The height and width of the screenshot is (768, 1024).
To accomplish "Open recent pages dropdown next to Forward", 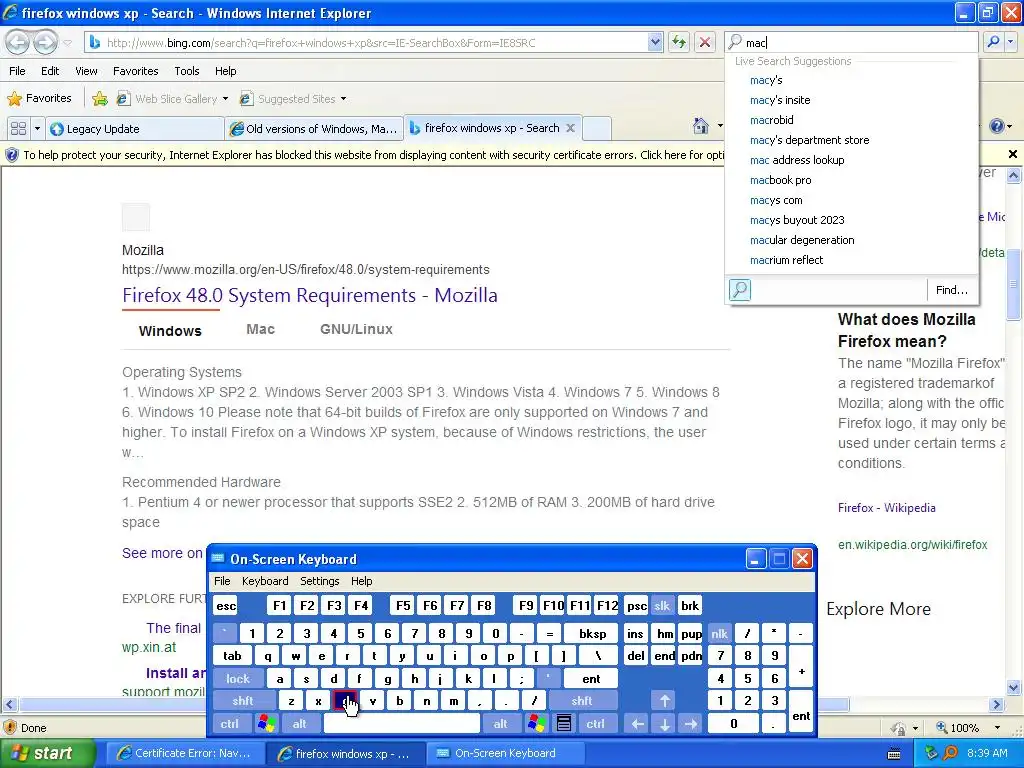I will tap(67, 43).
